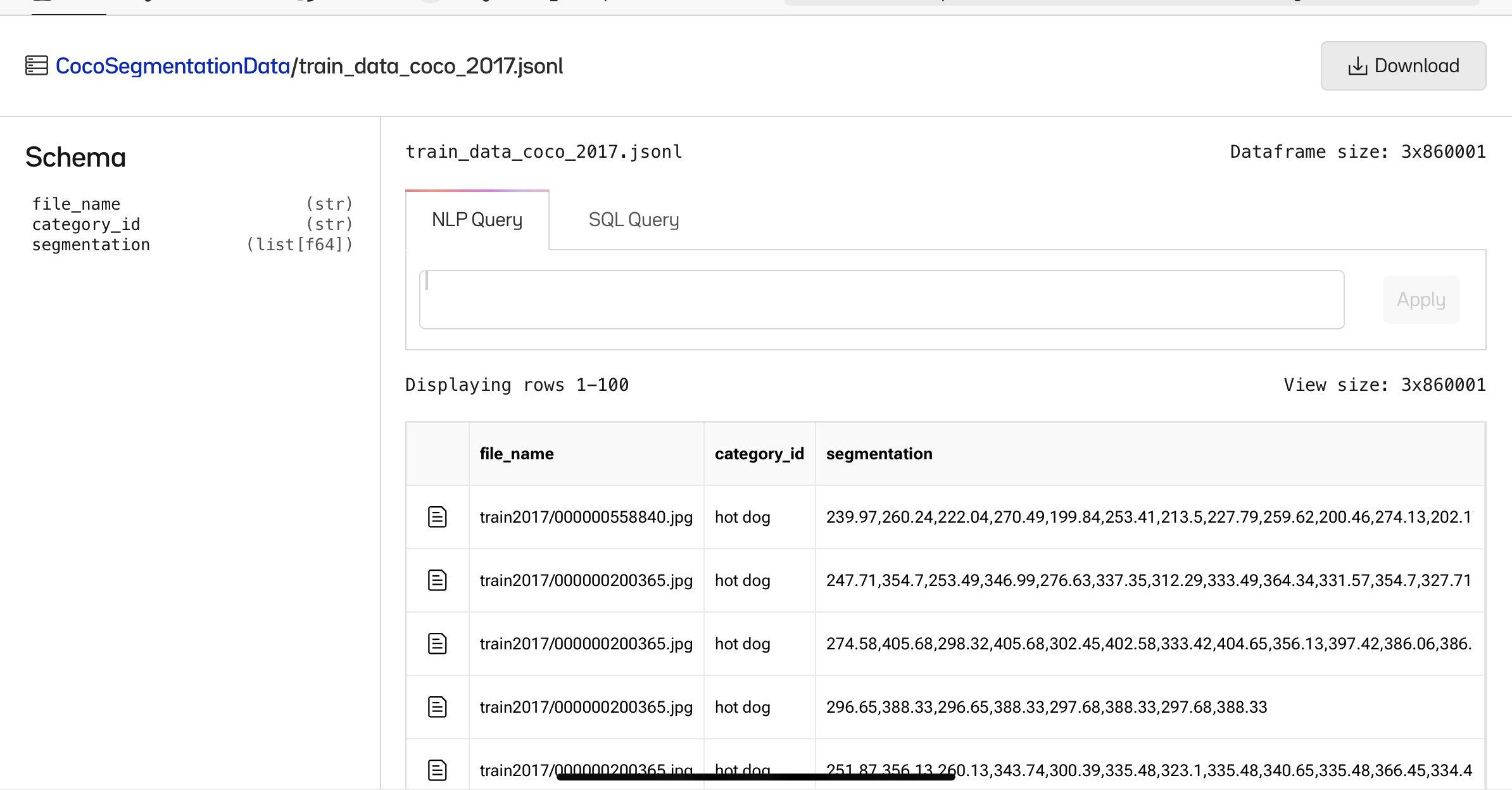The image size is (1512, 790).
Task: Click the category_id column header
Action: coord(759,454)
